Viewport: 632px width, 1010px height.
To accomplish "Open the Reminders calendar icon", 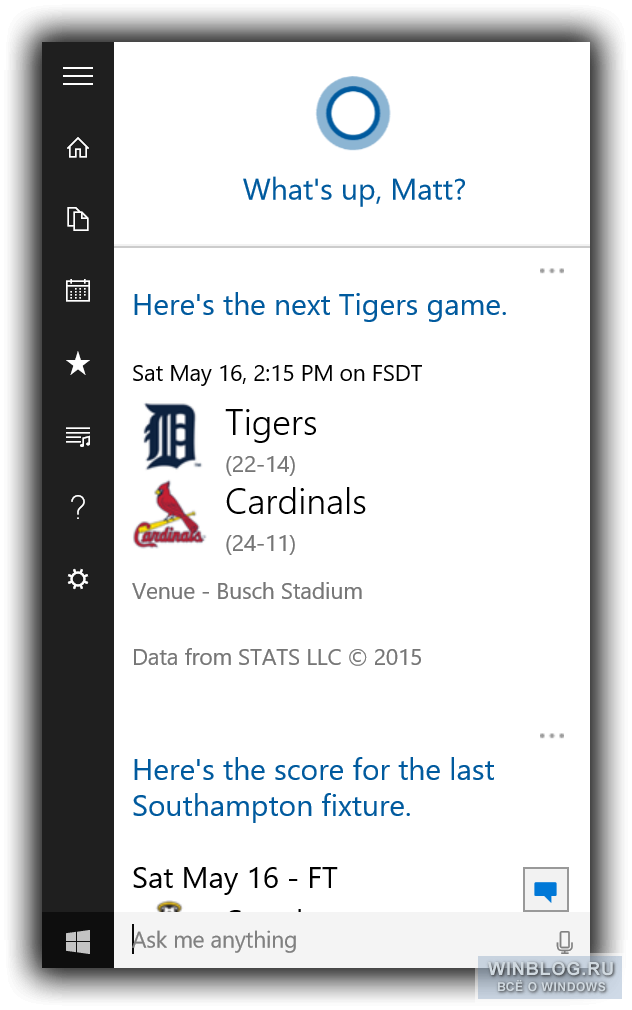I will coord(78,291).
